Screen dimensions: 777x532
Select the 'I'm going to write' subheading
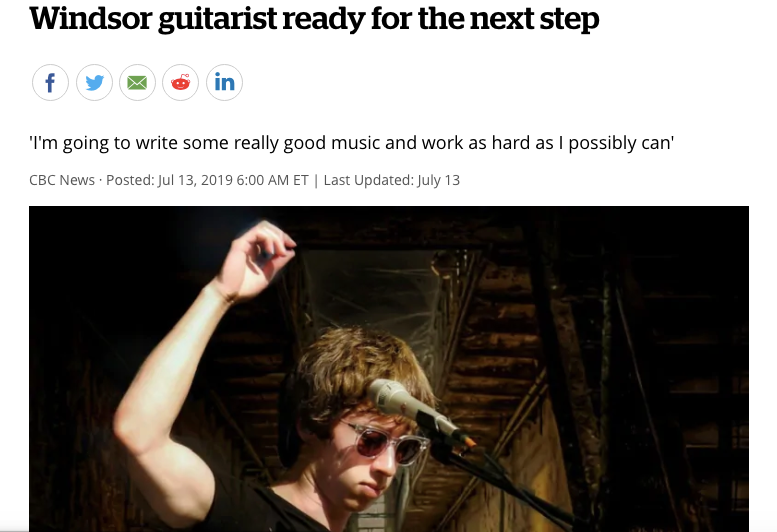point(351,143)
